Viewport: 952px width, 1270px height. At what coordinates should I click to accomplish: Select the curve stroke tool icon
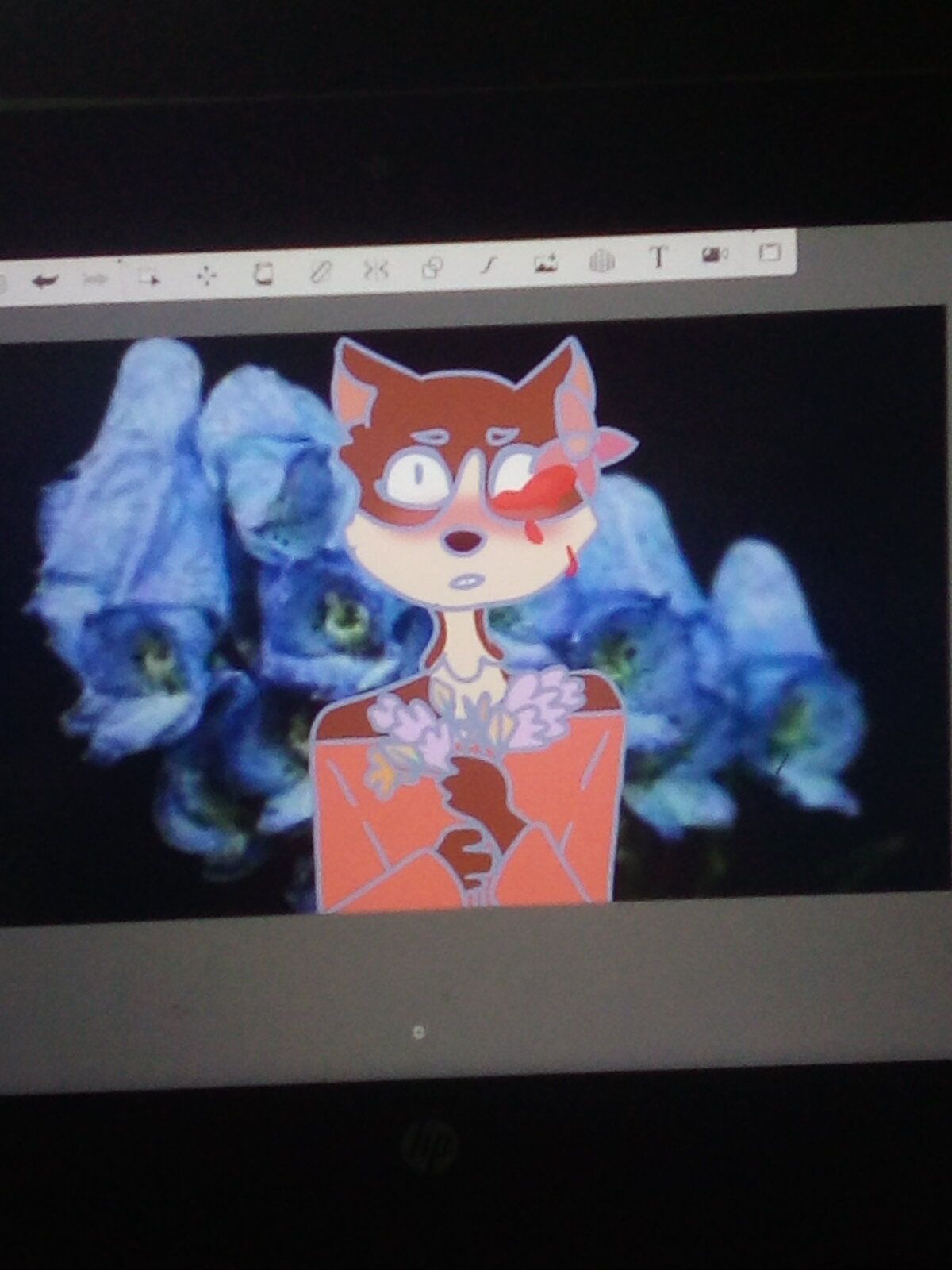pyautogui.click(x=488, y=266)
